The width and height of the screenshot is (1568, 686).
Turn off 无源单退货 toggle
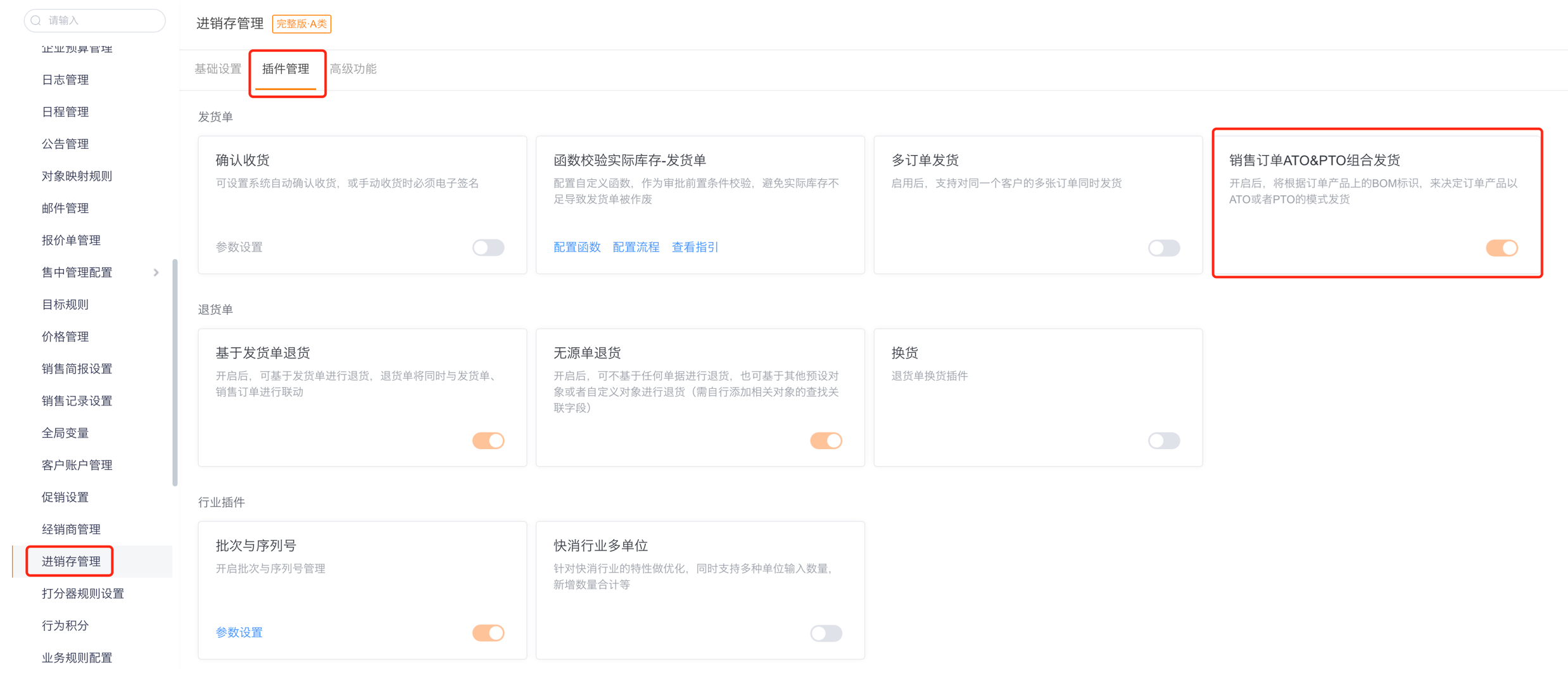826,440
